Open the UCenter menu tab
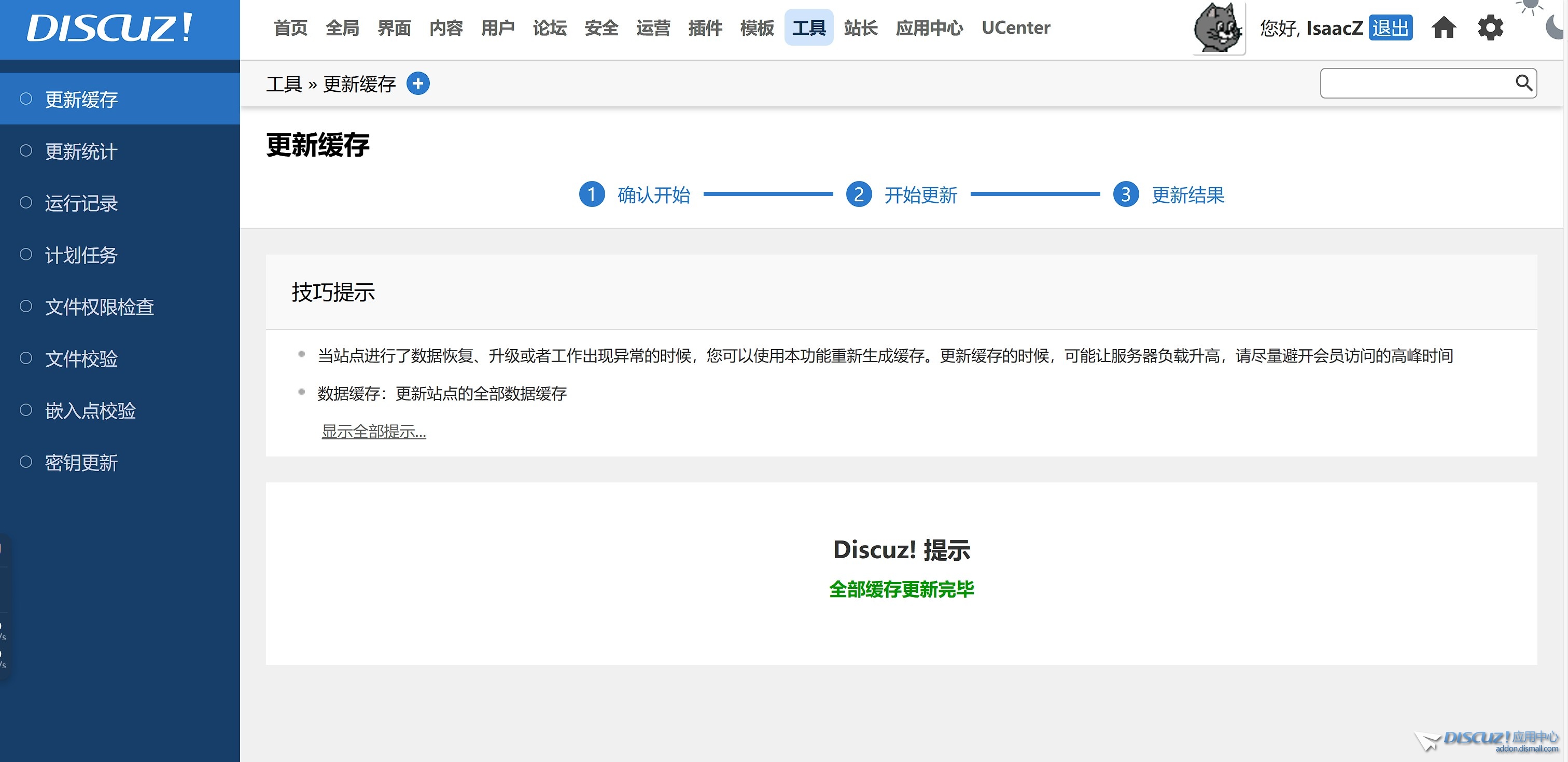Viewport: 1568px width, 762px height. (1015, 28)
